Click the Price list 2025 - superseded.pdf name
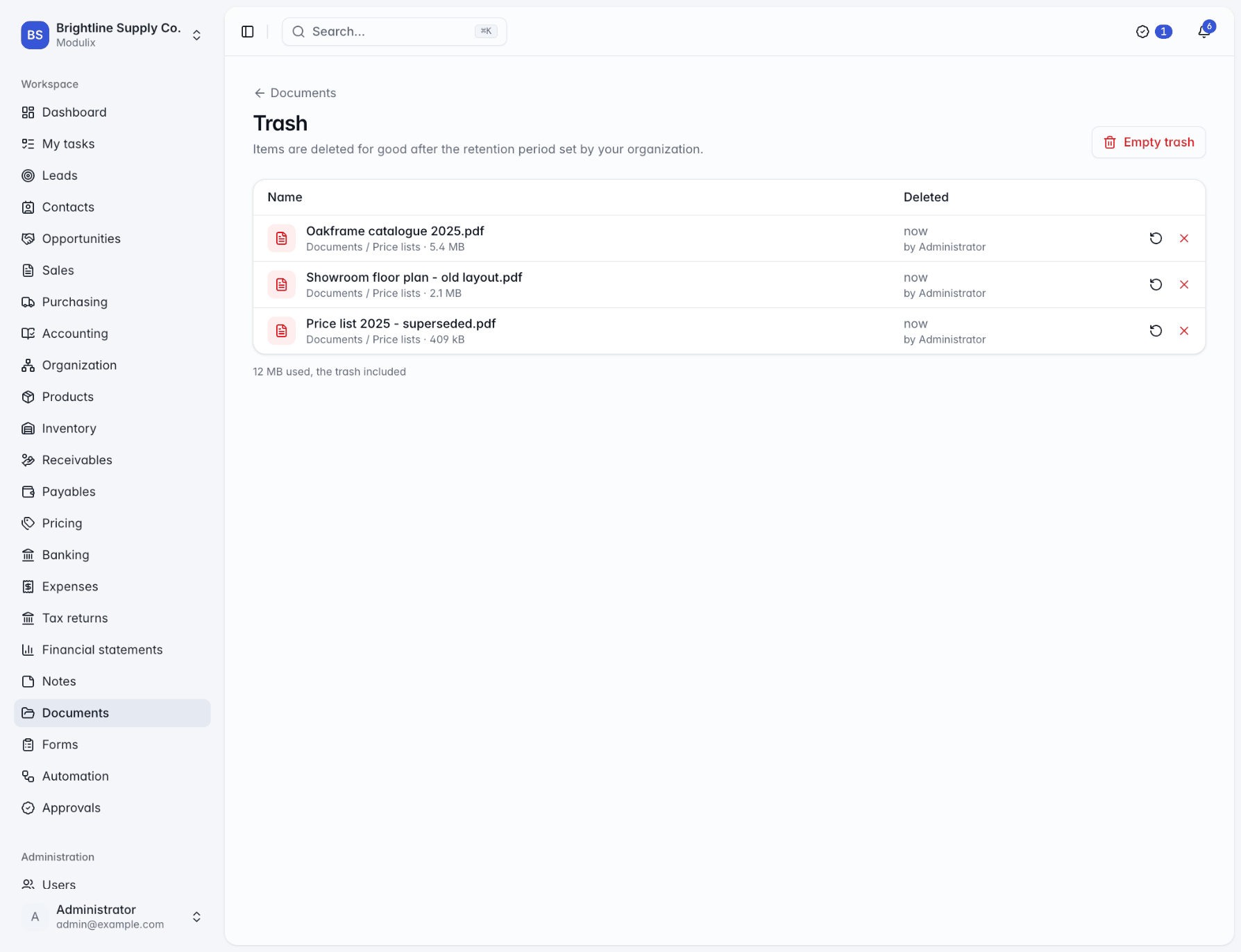The image size is (1241, 952). pyautogui.click(x=401, y=323)
